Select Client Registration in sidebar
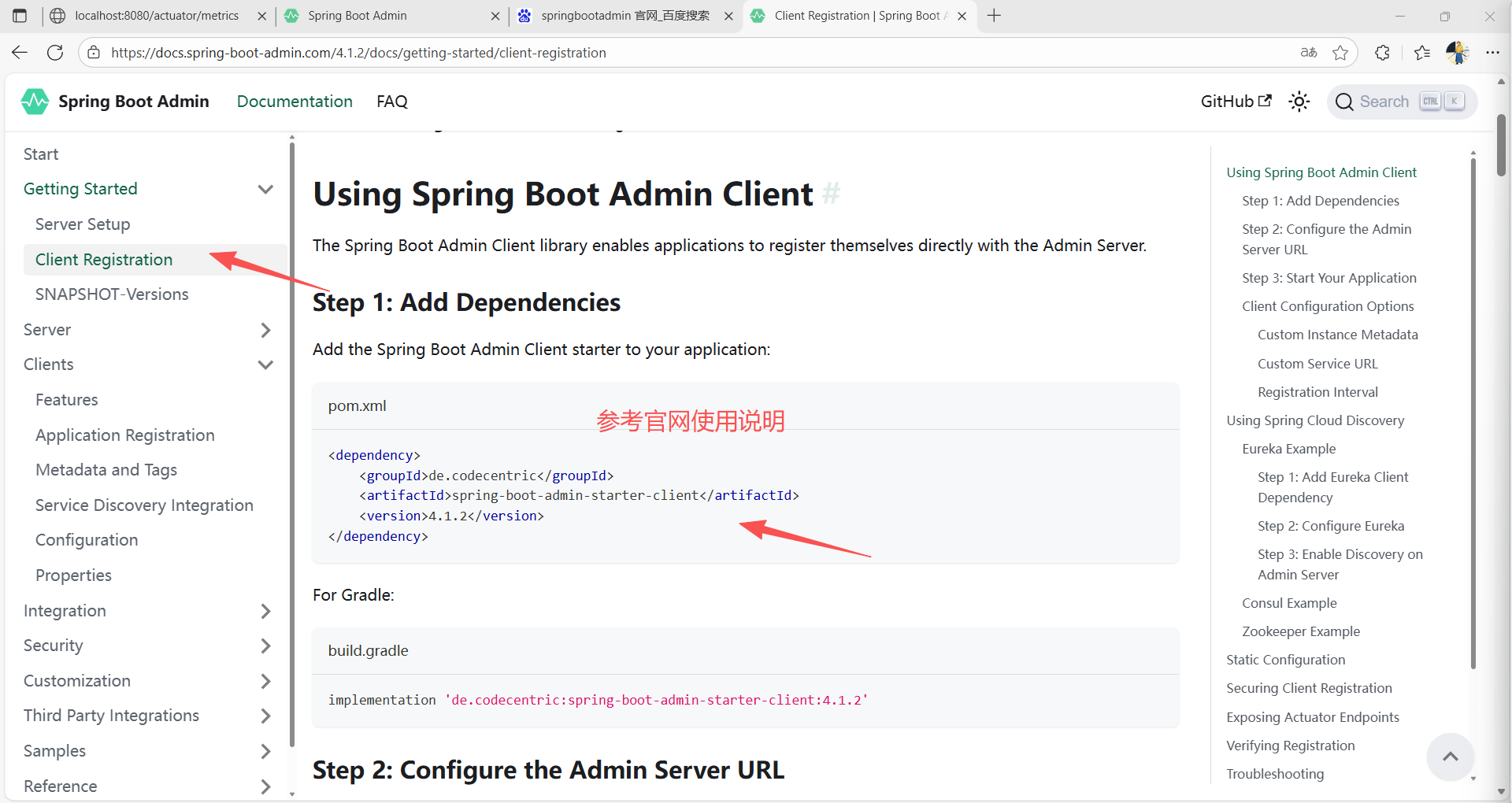Screen dimensions: 1512x803 (104, 260)
